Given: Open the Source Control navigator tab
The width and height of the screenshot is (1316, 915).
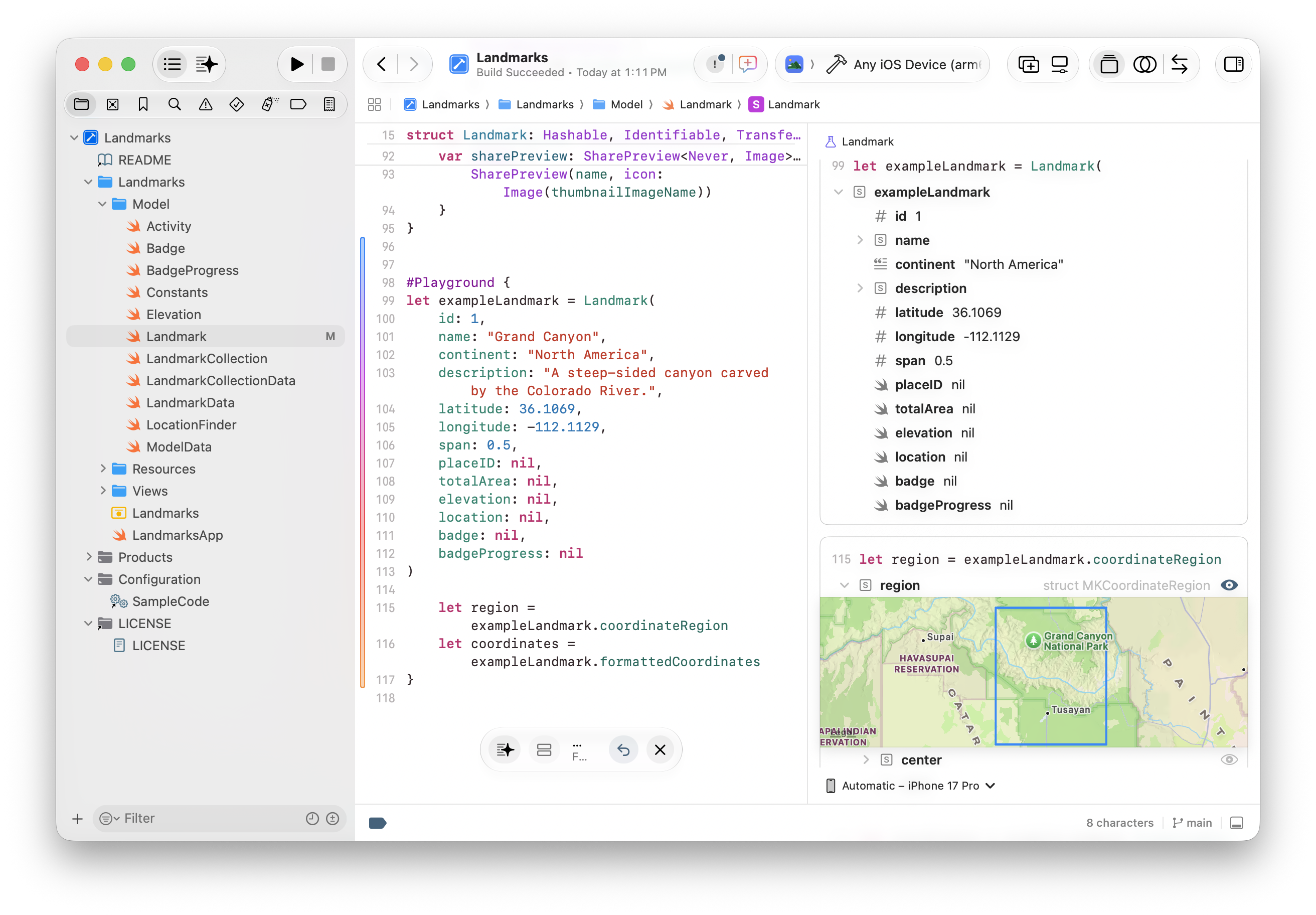Looking at the screenshot, I should click(x=112, y=104).
